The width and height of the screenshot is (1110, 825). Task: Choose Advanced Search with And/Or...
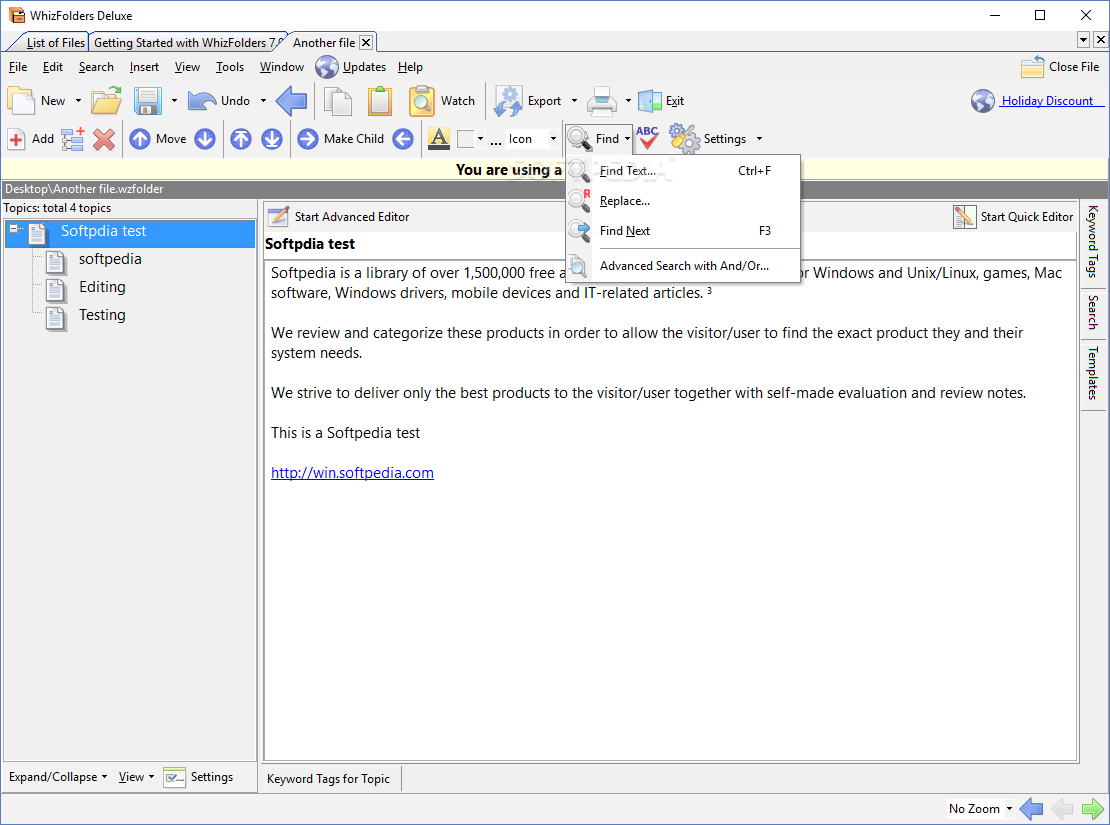tap(683, 266)
